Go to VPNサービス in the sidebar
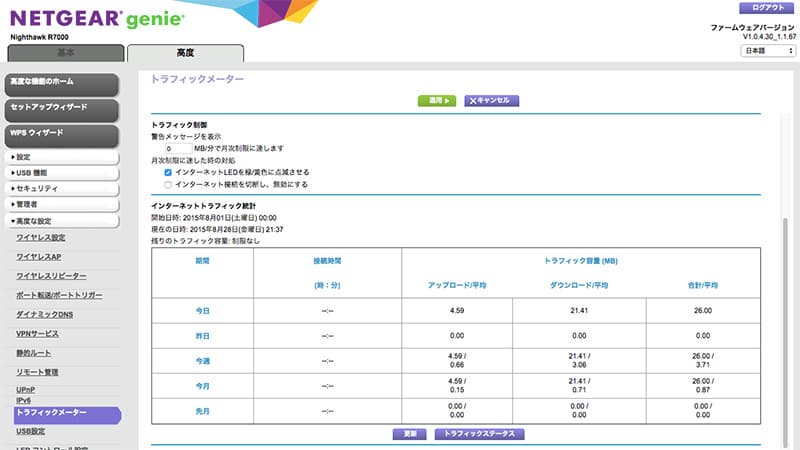 point(38,333)
